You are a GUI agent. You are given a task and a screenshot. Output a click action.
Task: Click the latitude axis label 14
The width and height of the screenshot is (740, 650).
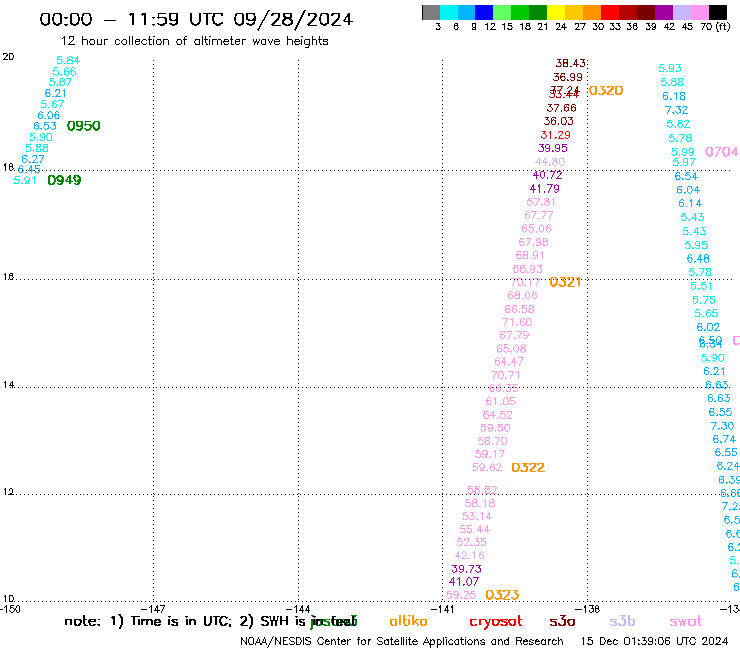[x=8, y=385]
